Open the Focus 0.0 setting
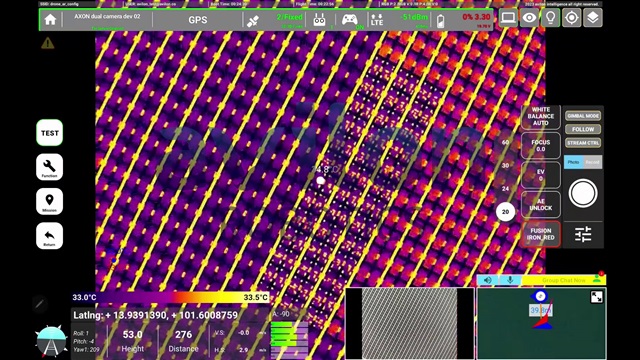Screen dimensions: 640x360 click(x=540, y=146)
